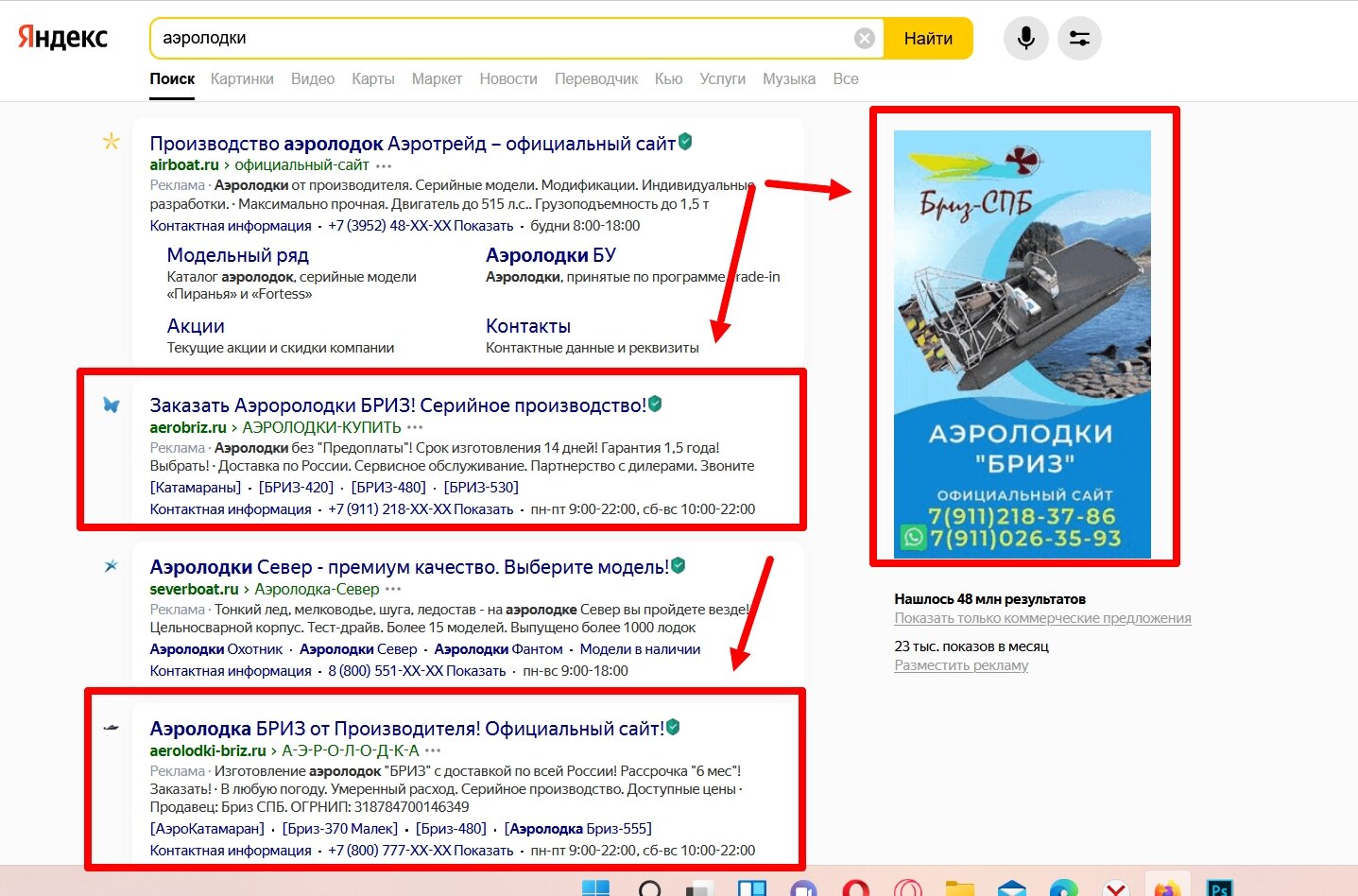
Task: Open Модельный ряд sitelink
Action: [238, 255]
